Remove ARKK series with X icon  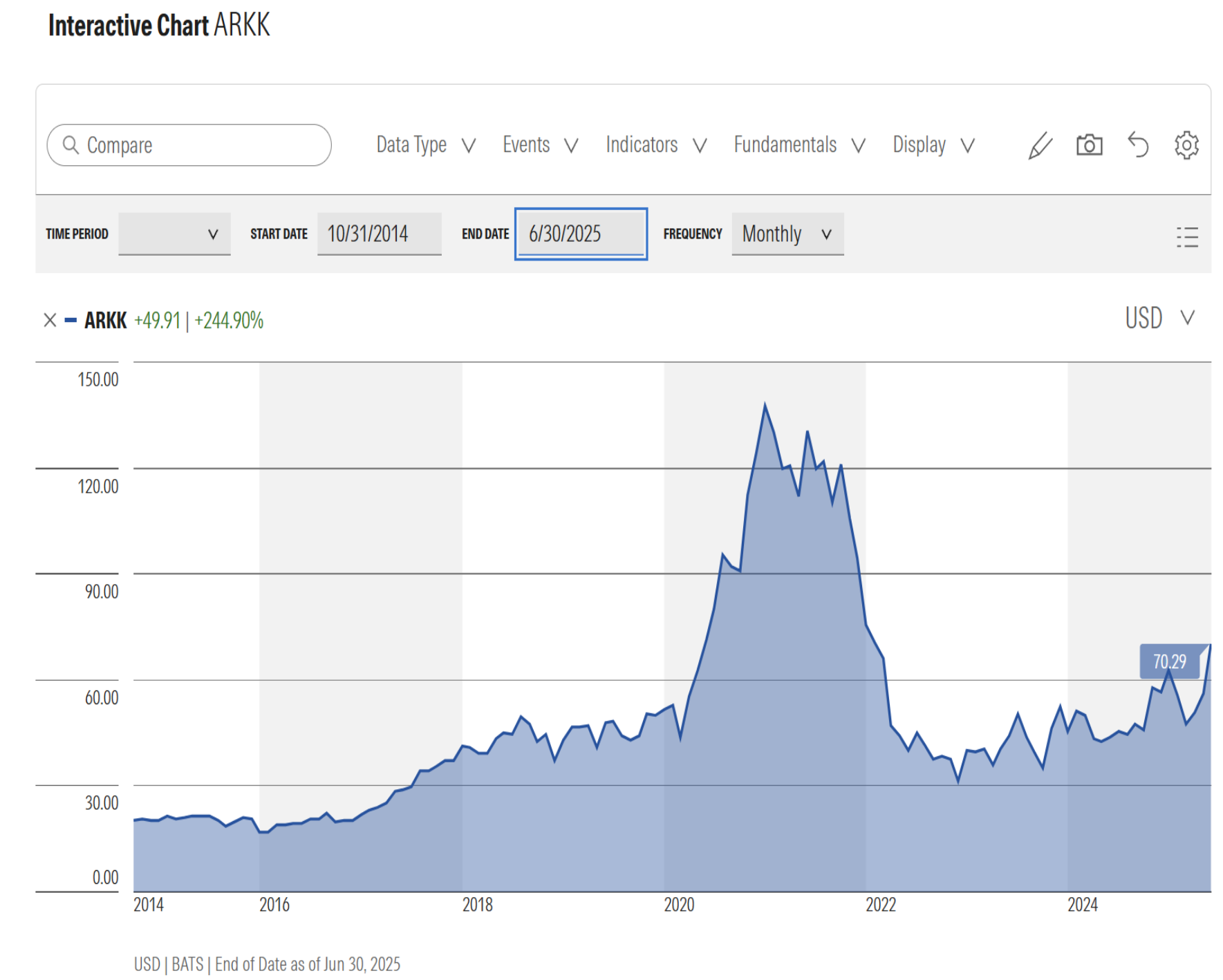pos(50,320)
